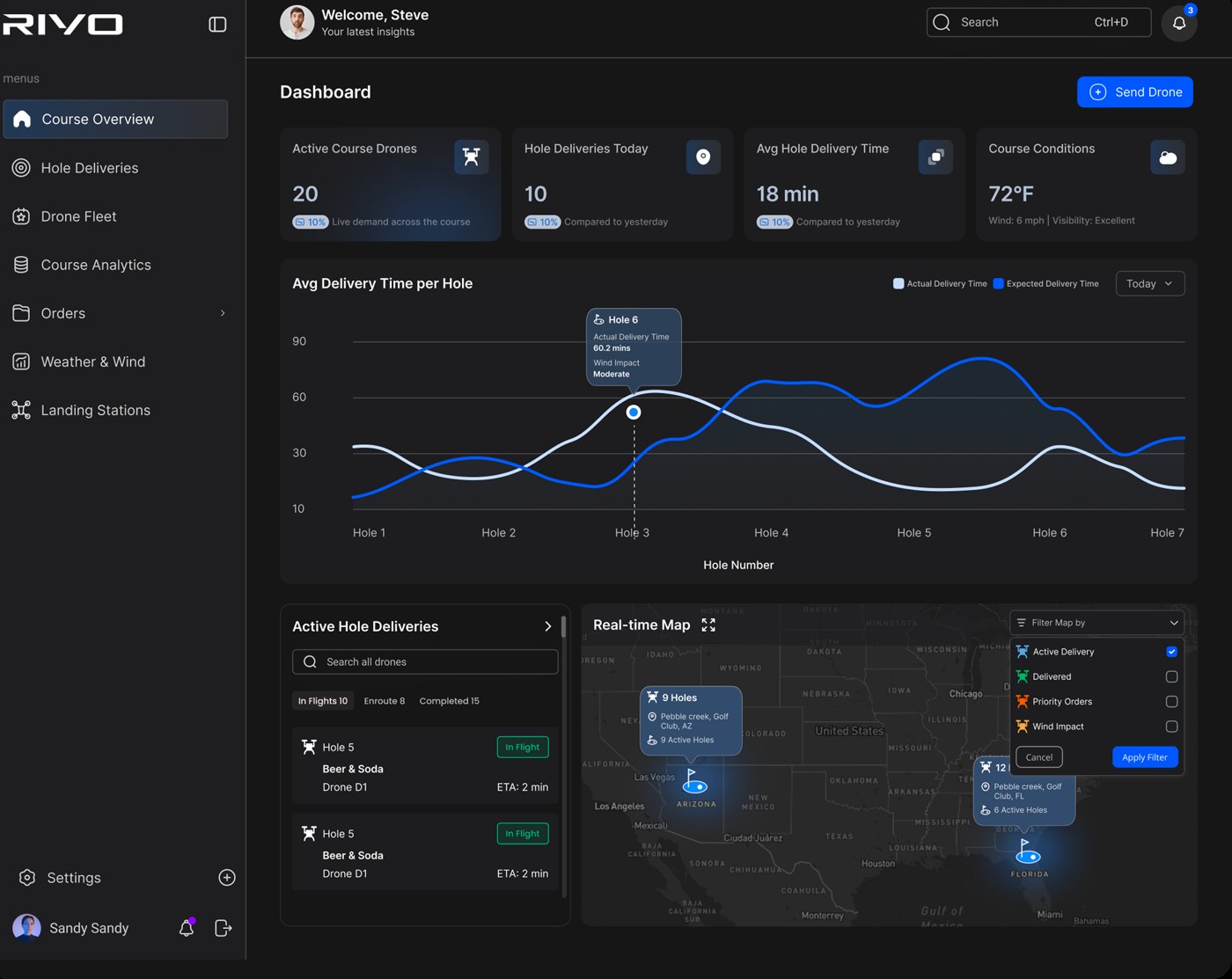Open Course Overview in sidebar
1232x979 pixels.
[115, 119]
